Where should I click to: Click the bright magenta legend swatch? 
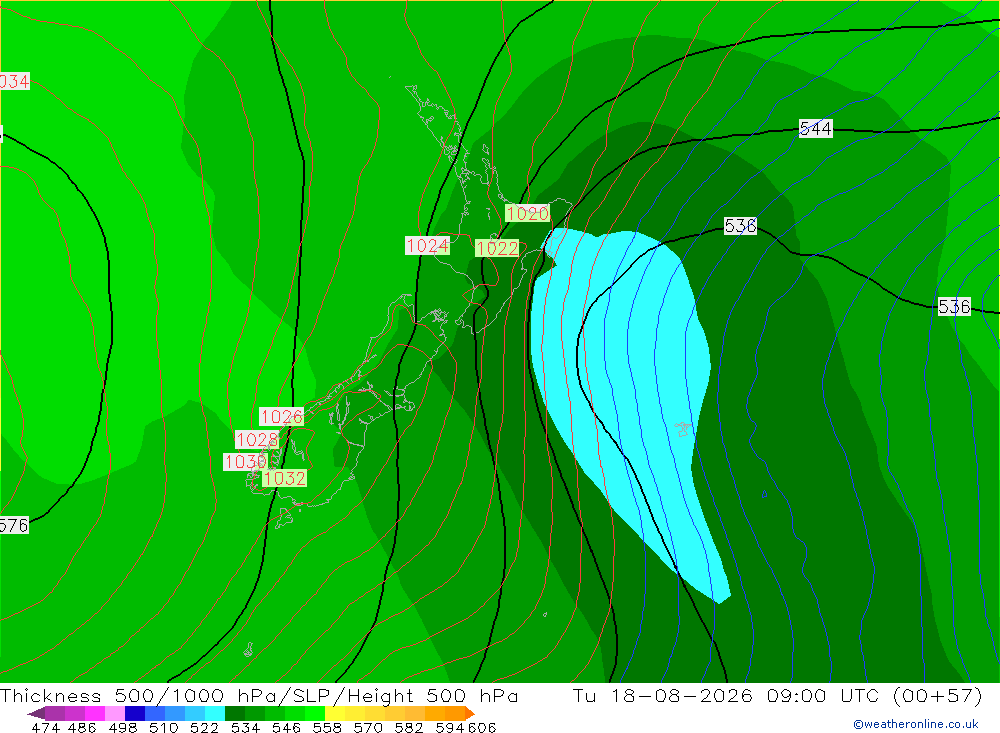coord(95,713)
